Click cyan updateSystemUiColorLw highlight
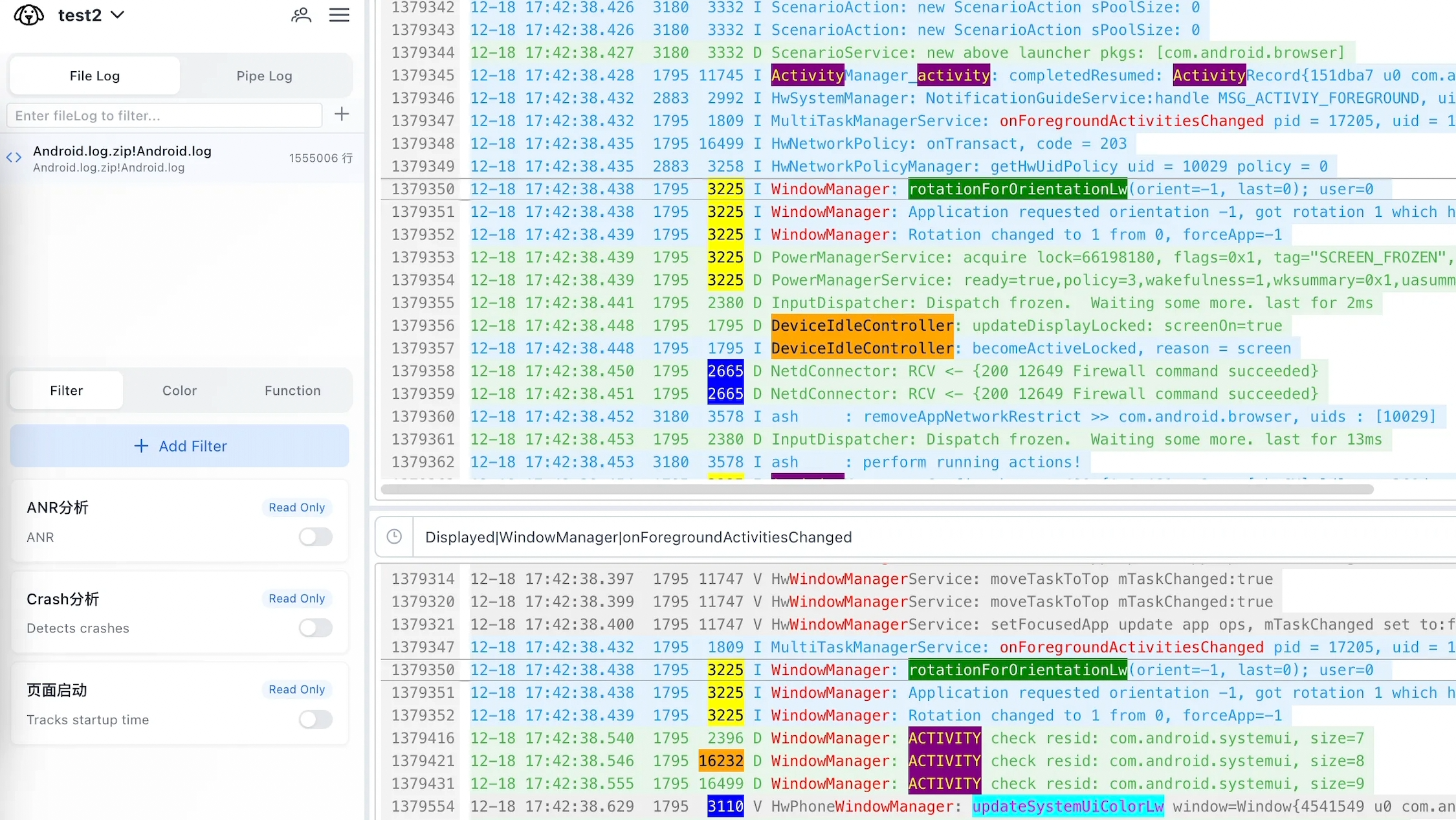The image size is (1456, 820). click(x=1068, y=806)
